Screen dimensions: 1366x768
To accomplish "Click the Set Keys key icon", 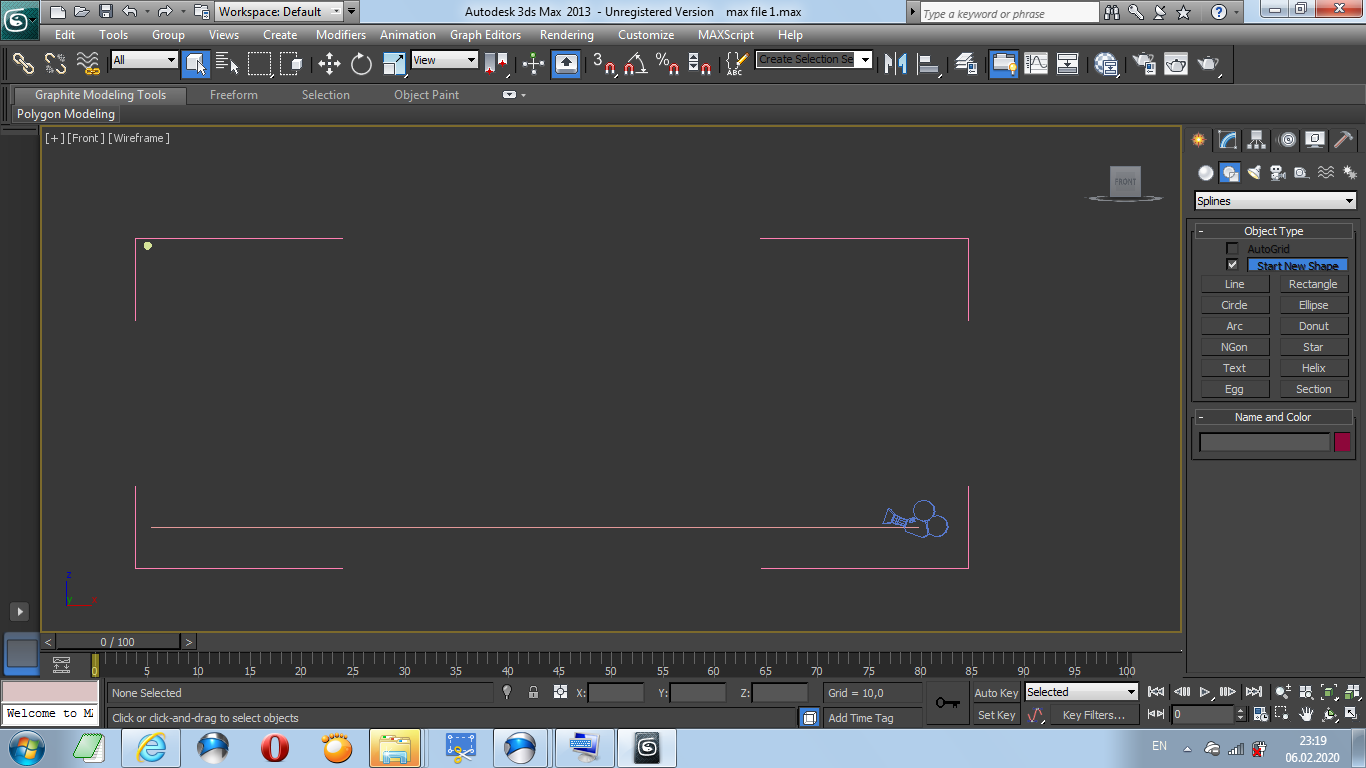I will (x=947, y=703).
